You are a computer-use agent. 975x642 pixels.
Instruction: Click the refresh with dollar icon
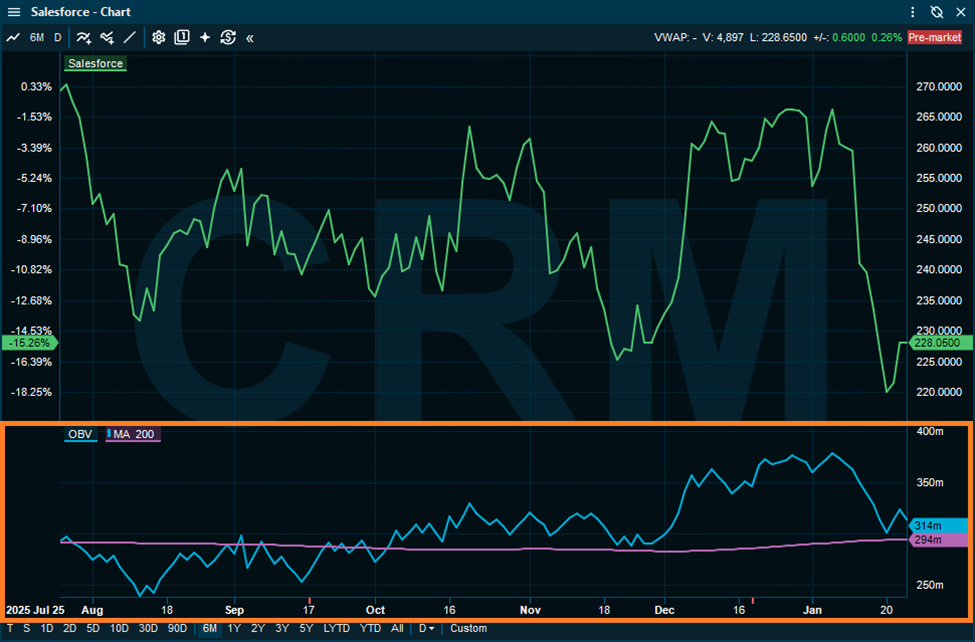click(228, 37)
